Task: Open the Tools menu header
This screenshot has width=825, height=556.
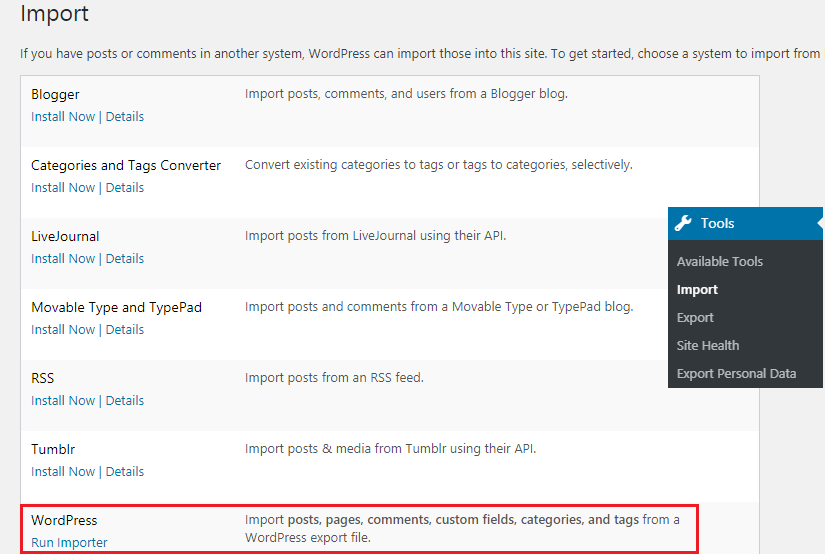Action: tap(745, 223)
